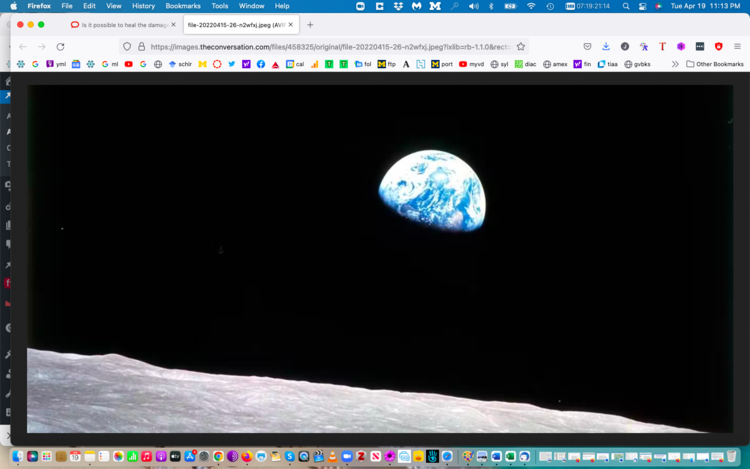This screenshot has height=469, width=750.
Task: Open the Facebook bookmark
Action: [261, 64]
